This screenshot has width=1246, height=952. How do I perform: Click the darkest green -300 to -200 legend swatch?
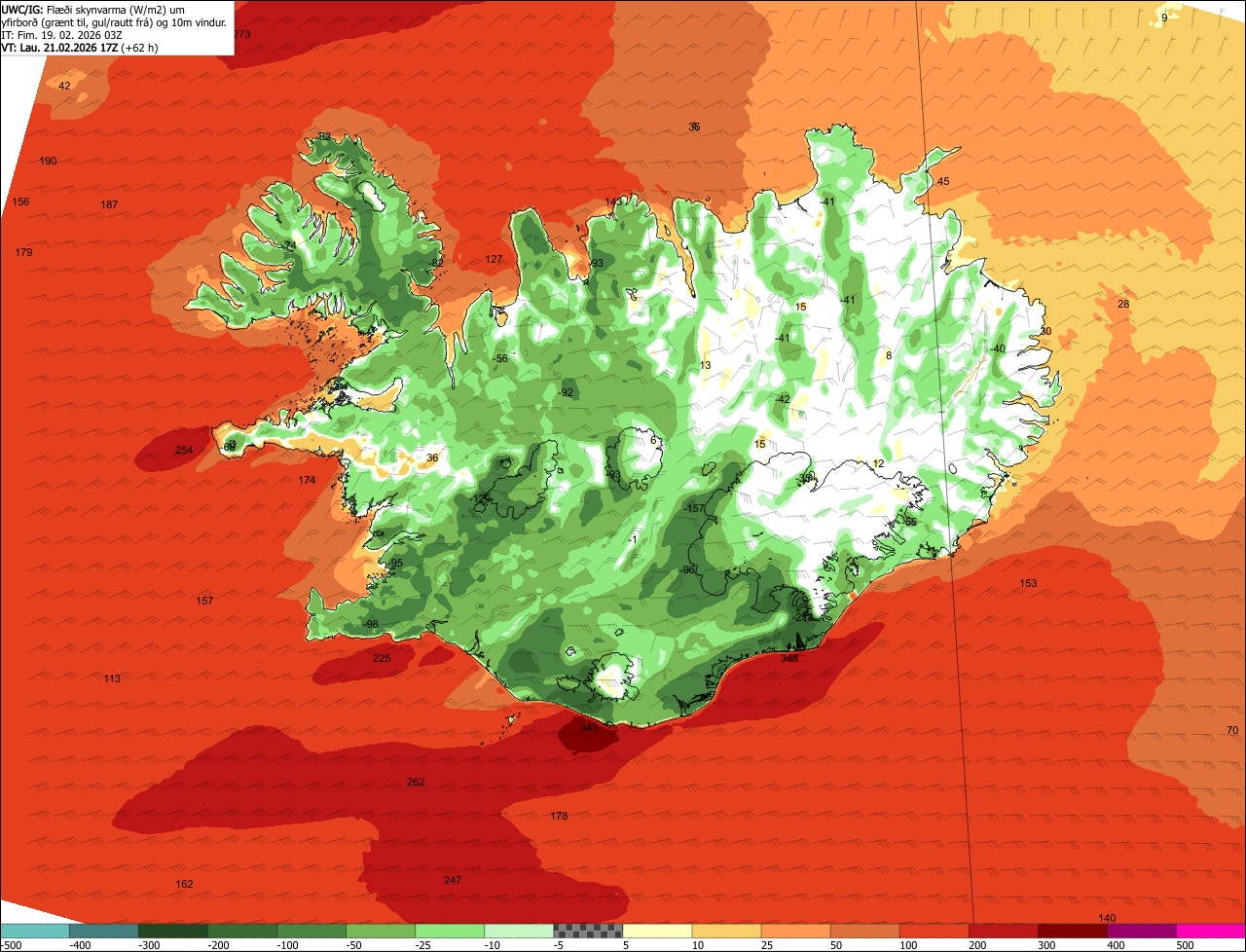point(172,931)
